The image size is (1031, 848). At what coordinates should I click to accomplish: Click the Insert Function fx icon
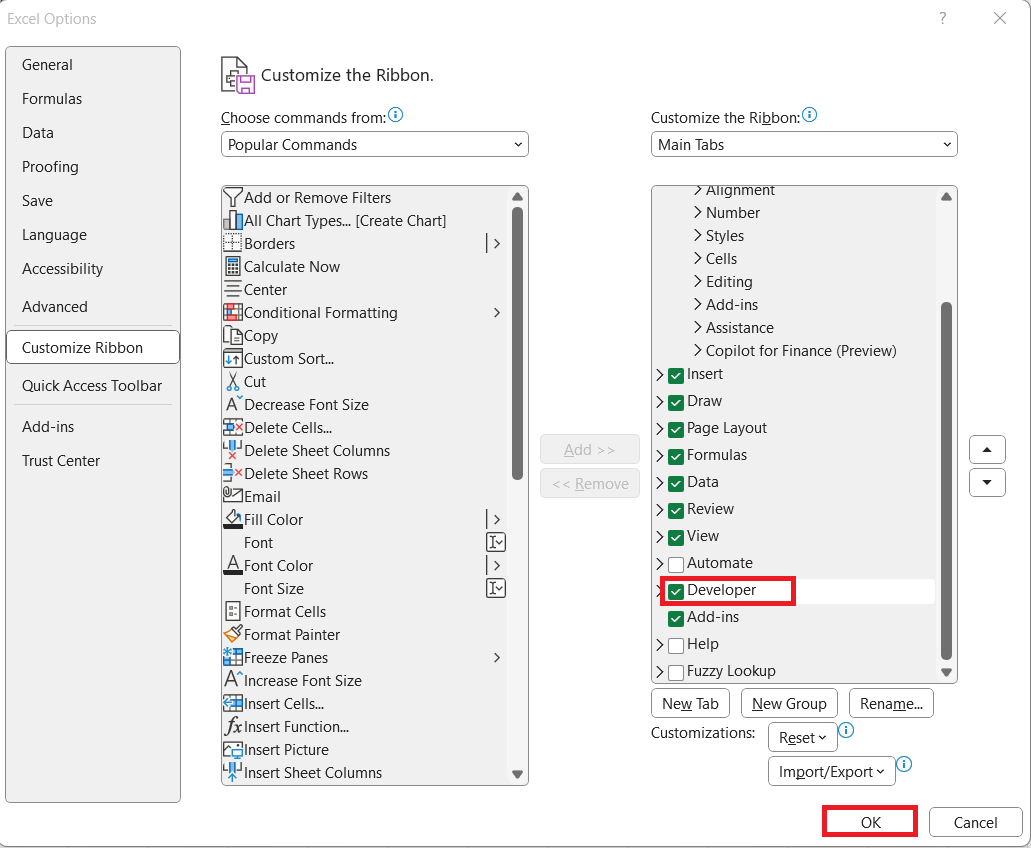pyautogui.click(x=233, y=726)
